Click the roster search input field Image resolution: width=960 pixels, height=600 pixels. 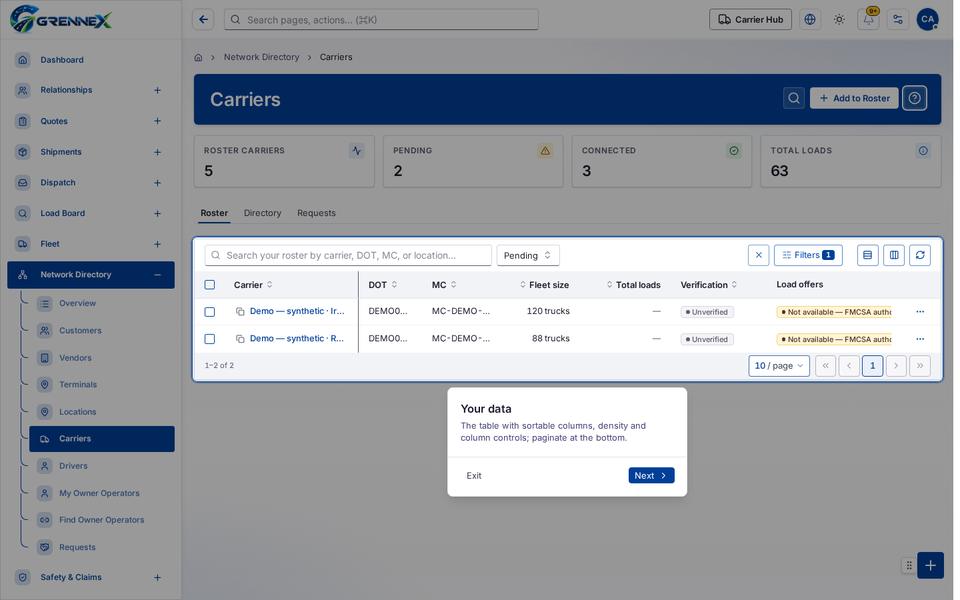pyautogui.click(x=348, y=255)
